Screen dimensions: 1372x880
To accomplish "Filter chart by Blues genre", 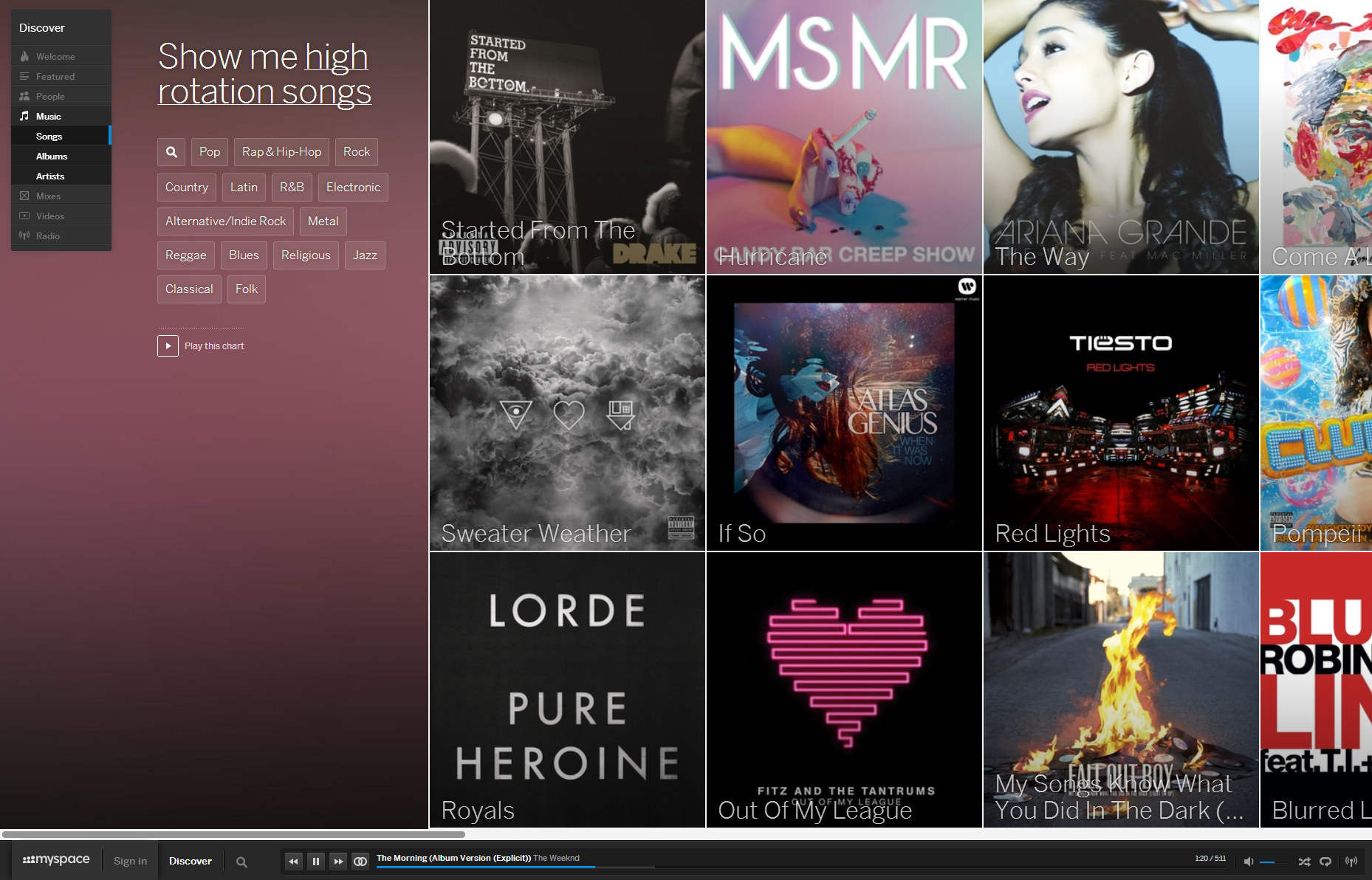I will click(244, 255).
